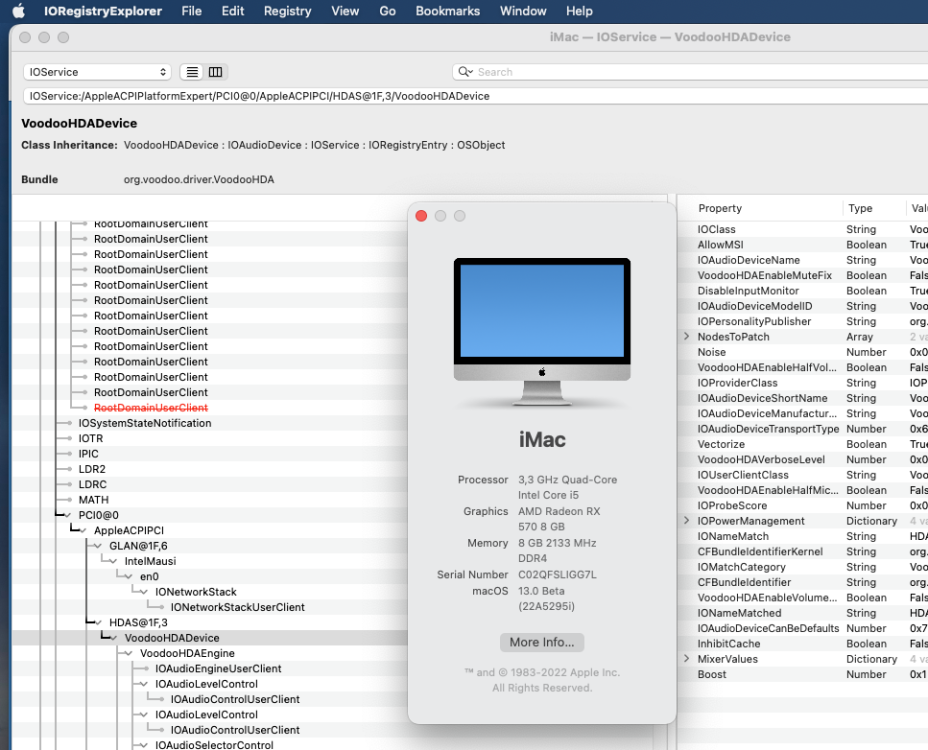Open the Bookmarks menu
Viewport: 928px width, 750px height.
[x=447, y=11]
